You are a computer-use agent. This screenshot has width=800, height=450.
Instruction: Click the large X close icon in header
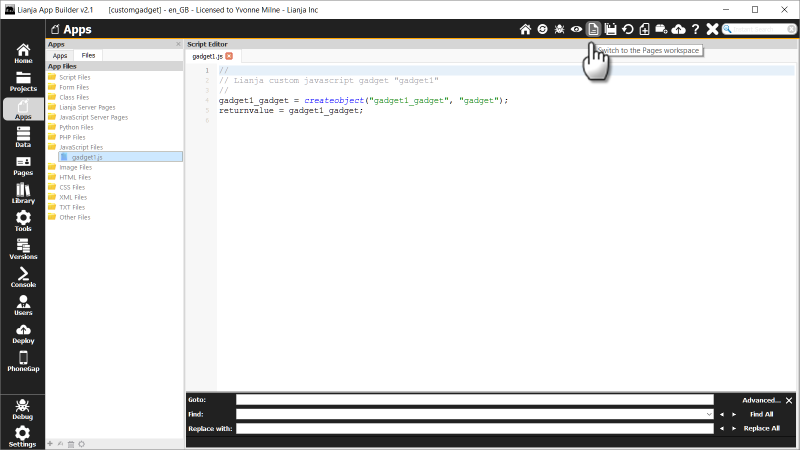tap(712, 30)
